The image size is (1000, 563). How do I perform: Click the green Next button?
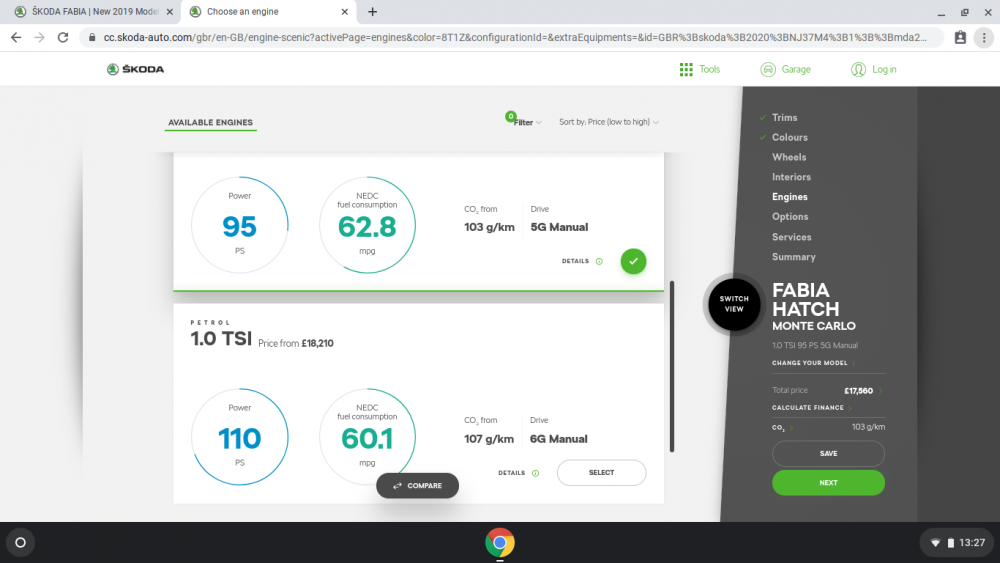(x=828, y=483)
